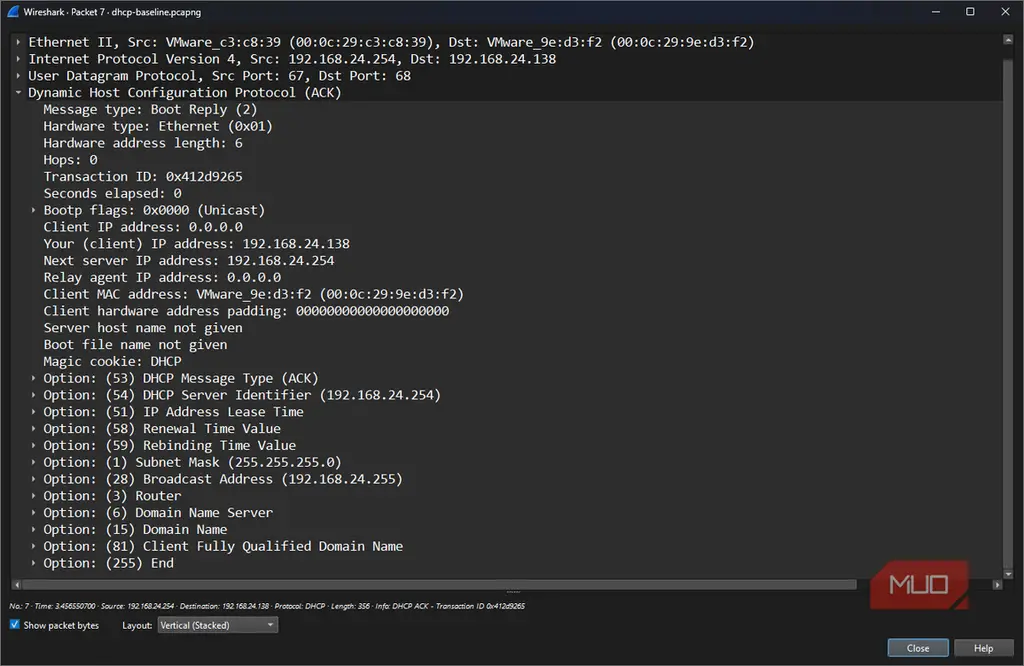Select Transaction ID: 0x412d9265 row
Screen dimensions: 1024x666
pyautogui.click(x=143, y=177)
